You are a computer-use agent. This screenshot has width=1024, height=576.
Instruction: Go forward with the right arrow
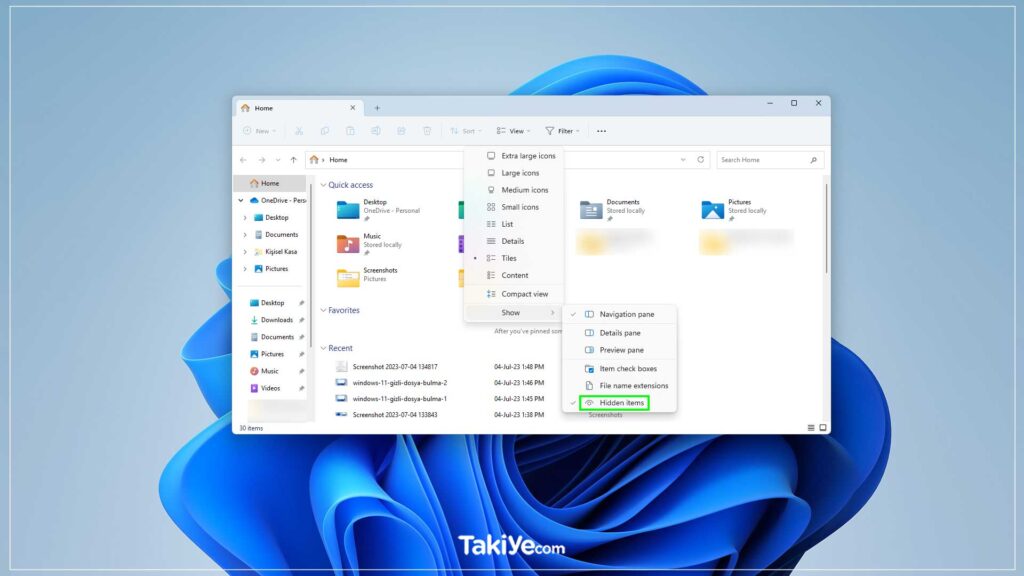[261, 160]
